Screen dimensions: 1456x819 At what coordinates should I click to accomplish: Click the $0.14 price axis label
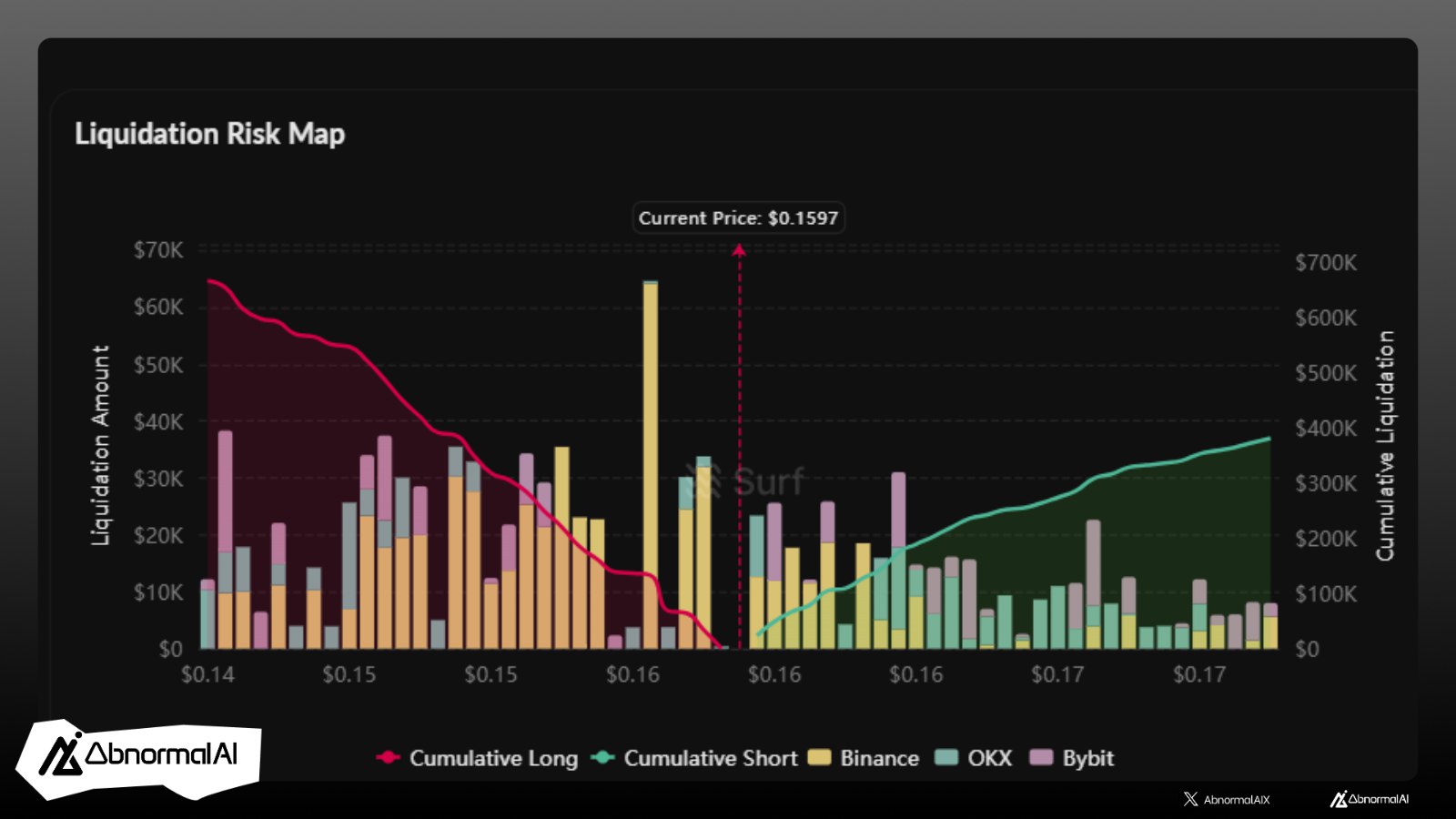tap(207, 674)
